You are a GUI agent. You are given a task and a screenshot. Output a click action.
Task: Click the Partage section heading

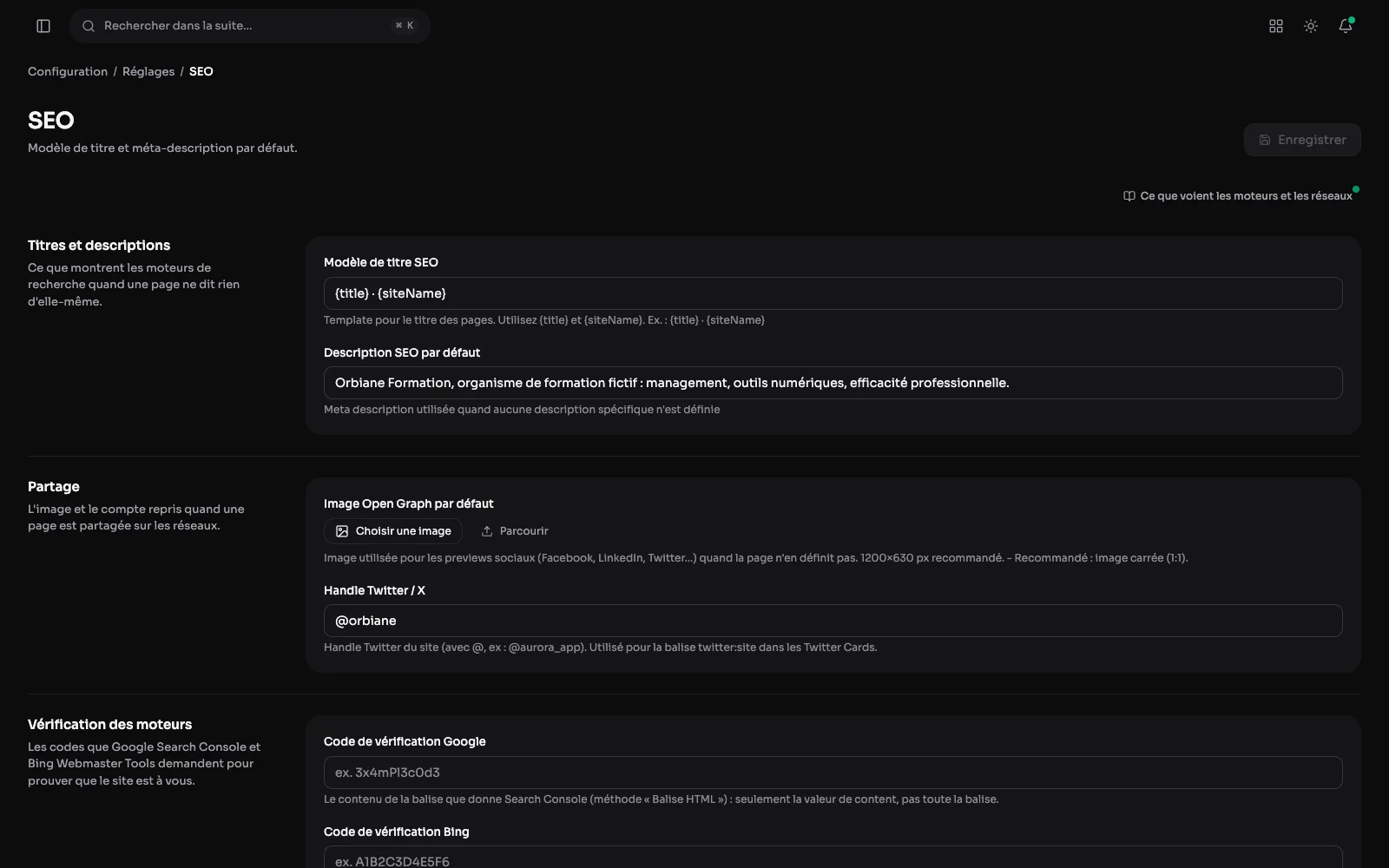click(x=54, y=487)
